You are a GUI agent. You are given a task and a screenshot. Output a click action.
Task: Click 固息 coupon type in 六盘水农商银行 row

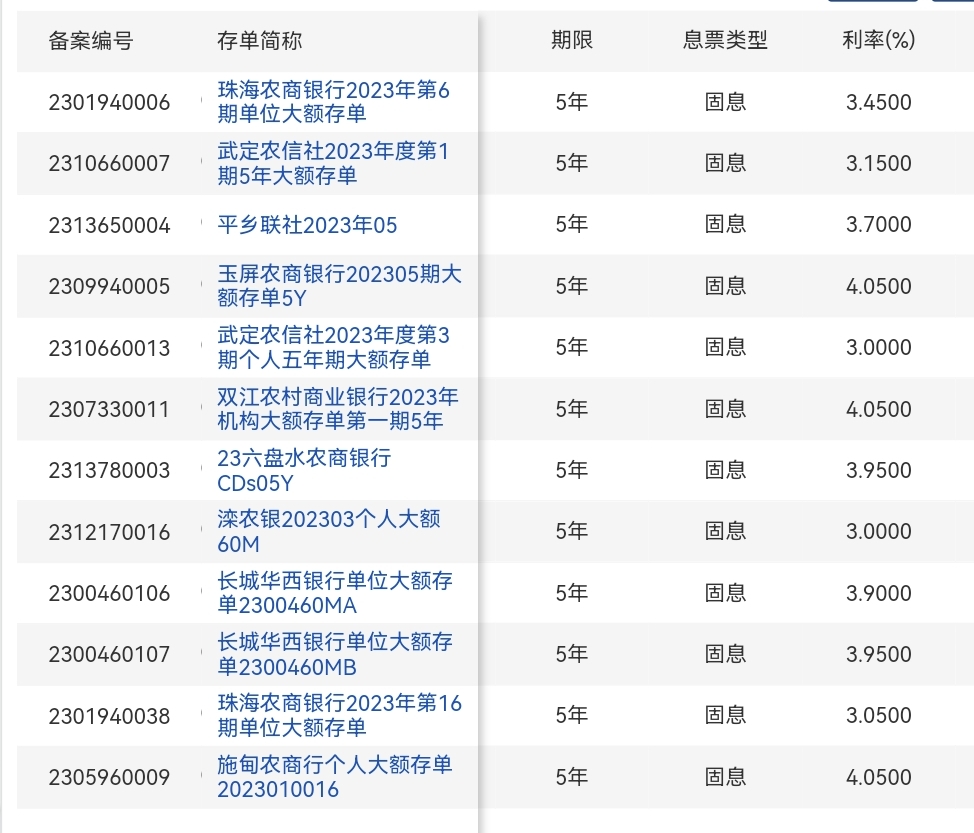(x=725, y=470)
